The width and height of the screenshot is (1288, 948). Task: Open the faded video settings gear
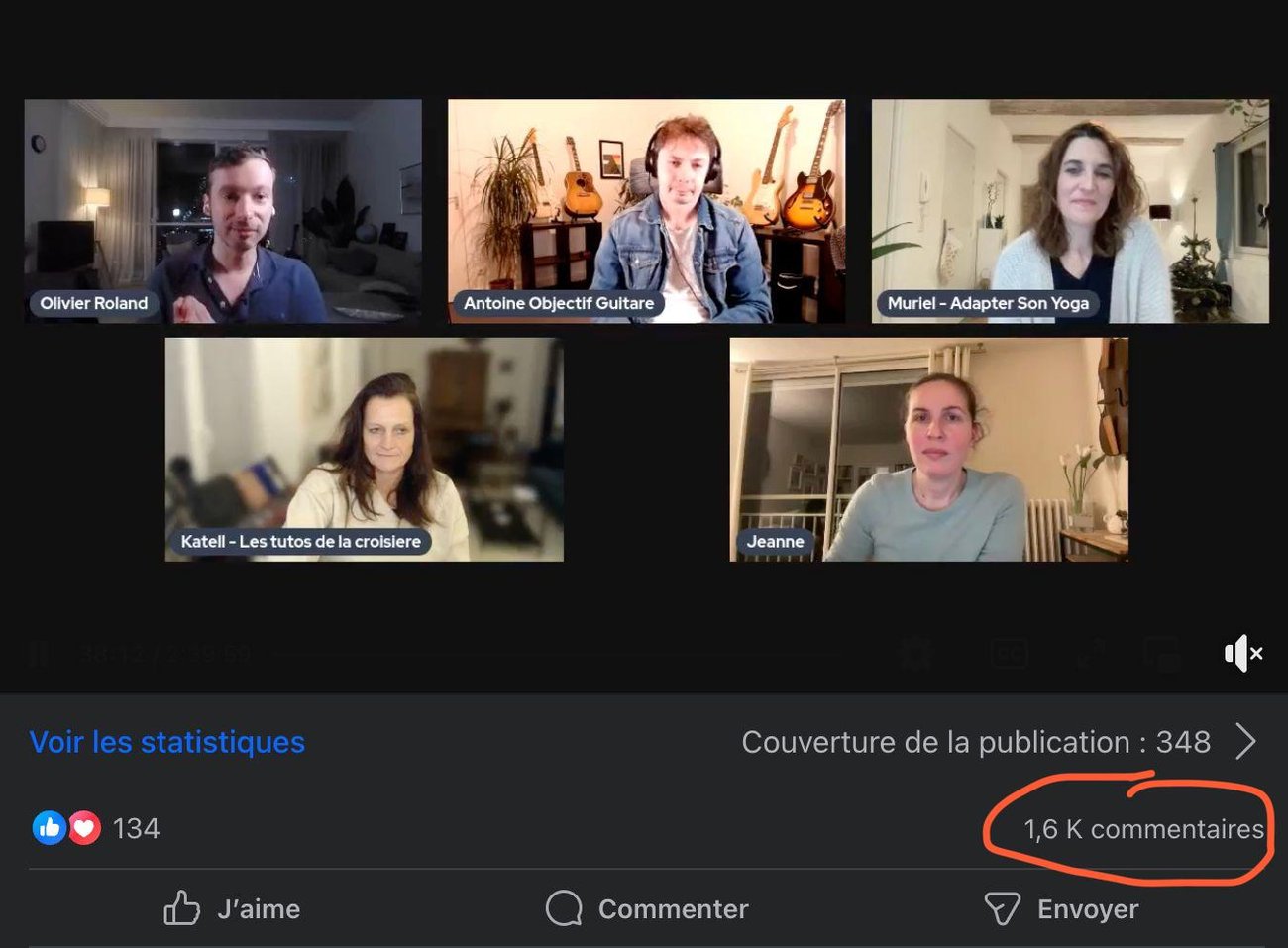click(914, 654)
